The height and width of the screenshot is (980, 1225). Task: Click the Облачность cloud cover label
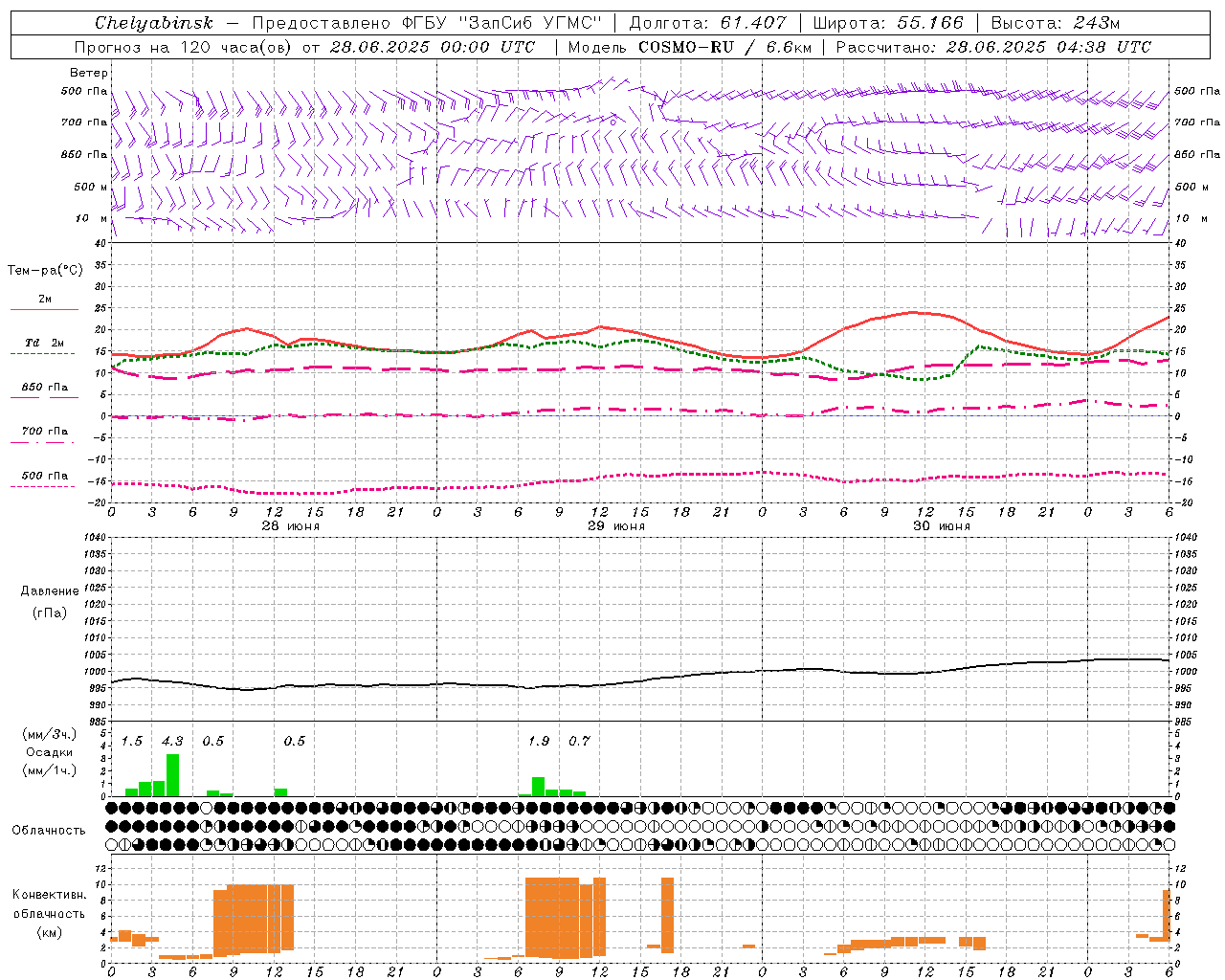pos(49,831)
